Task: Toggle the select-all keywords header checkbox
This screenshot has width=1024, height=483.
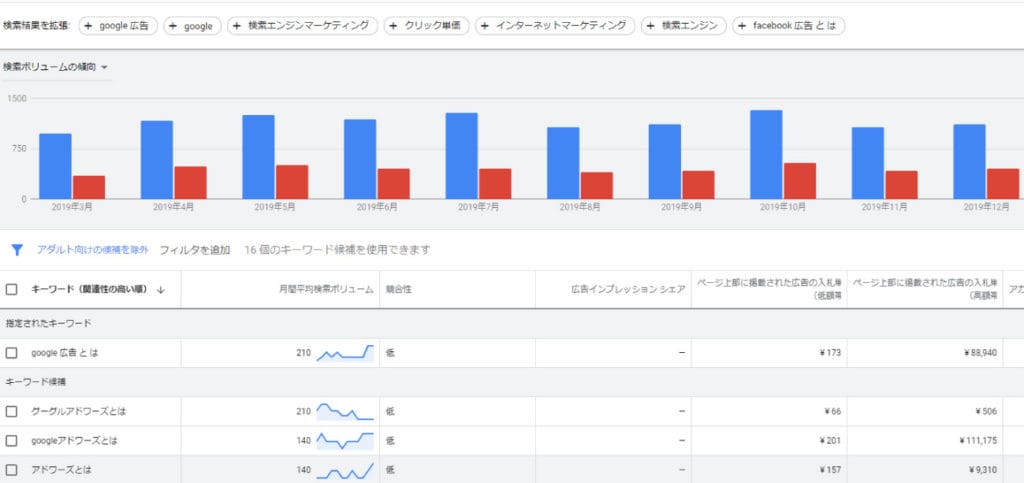Action: coord(11,289)
